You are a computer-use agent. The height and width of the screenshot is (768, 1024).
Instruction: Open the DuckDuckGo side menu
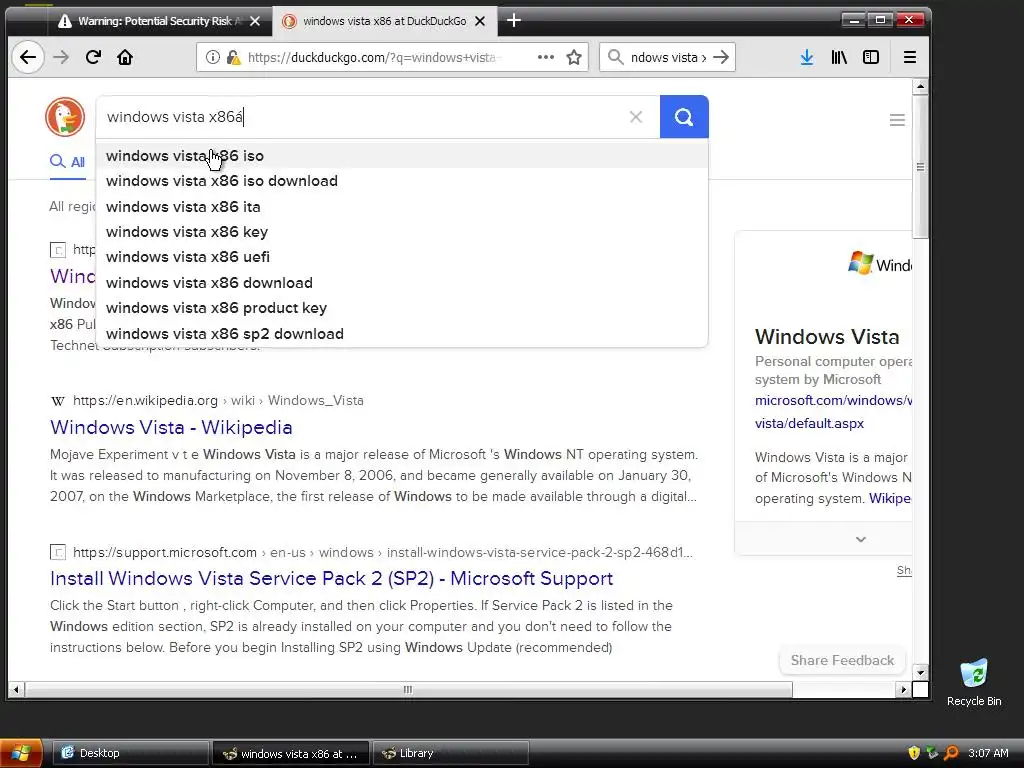897,120
